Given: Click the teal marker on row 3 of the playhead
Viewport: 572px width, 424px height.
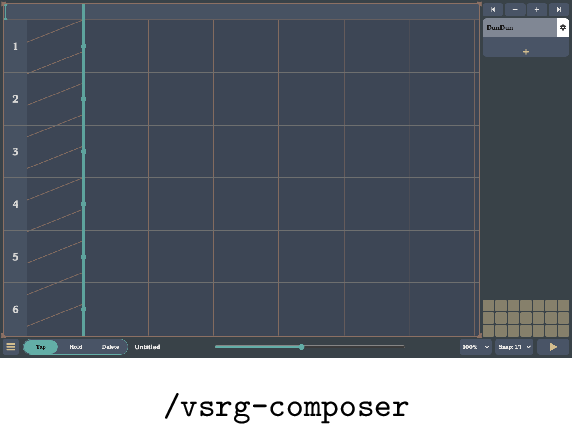Looking at the screenshot, I should 84,151.
